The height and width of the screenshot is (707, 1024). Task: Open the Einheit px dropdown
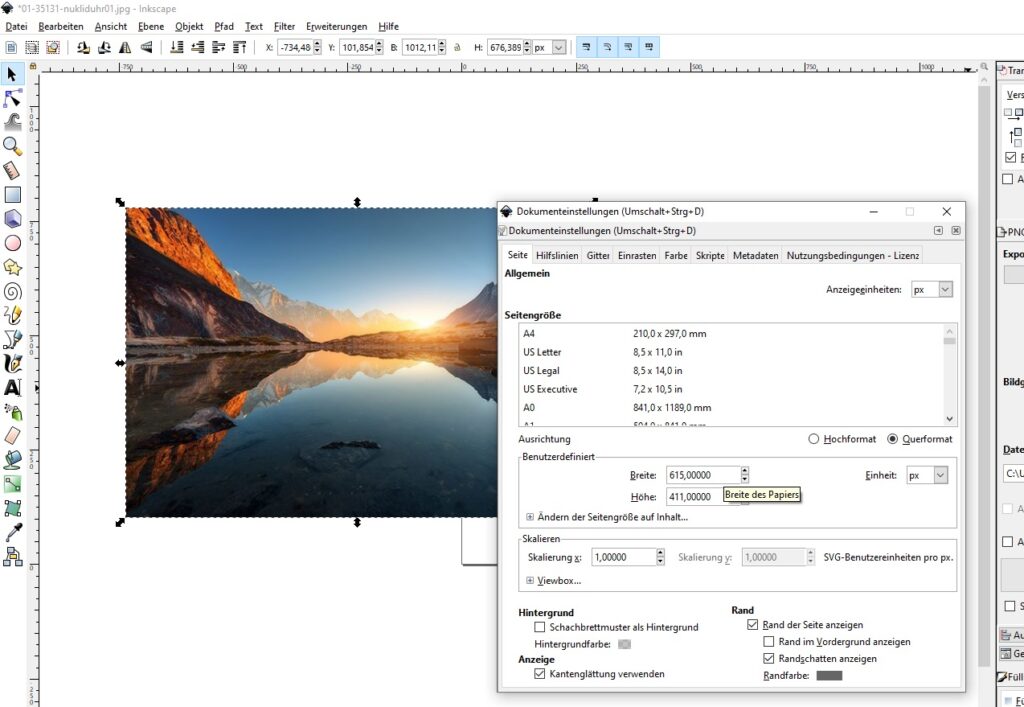coord(927,475)
